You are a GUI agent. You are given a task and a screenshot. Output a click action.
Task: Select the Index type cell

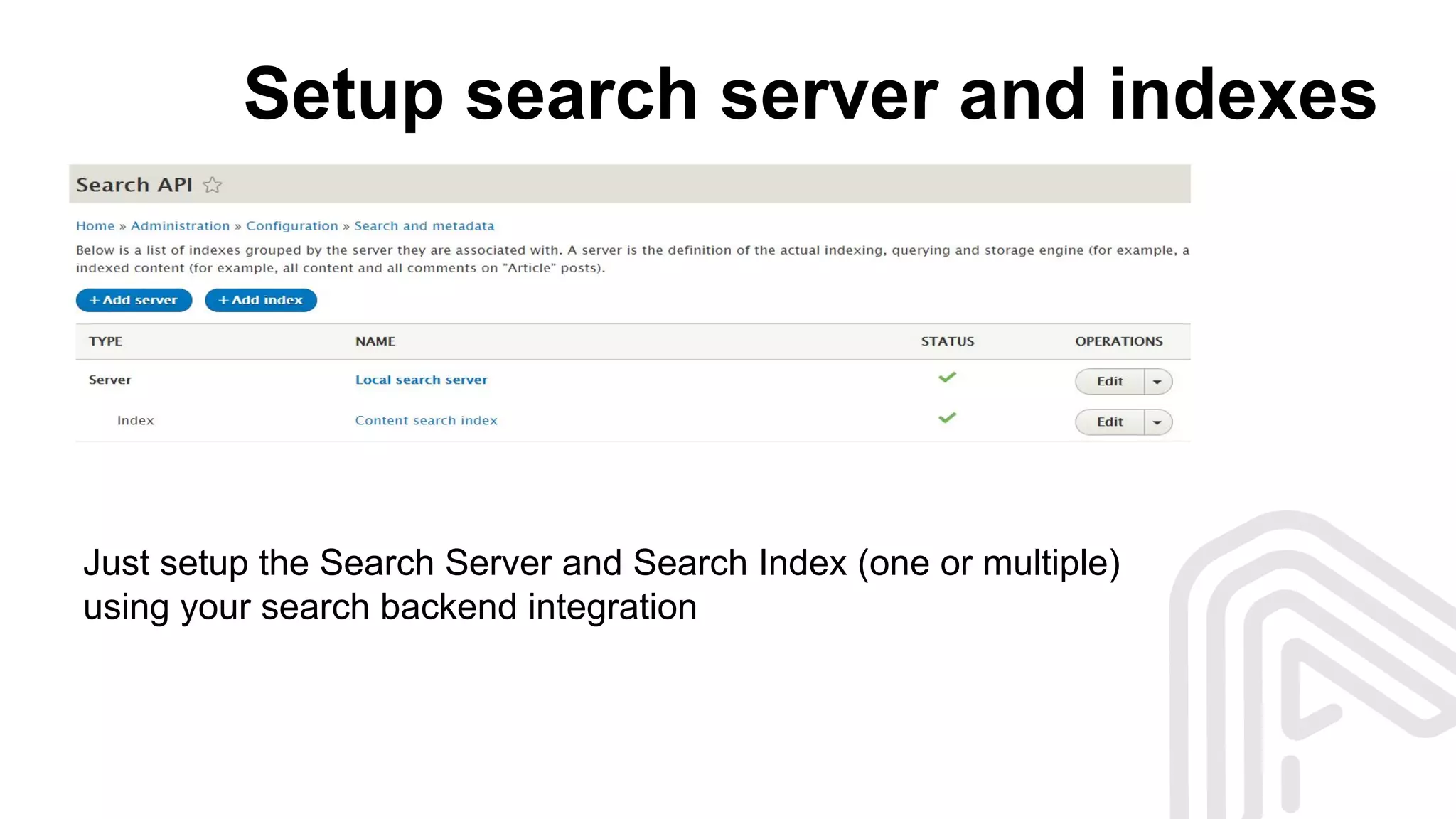[x=135, y=420]
